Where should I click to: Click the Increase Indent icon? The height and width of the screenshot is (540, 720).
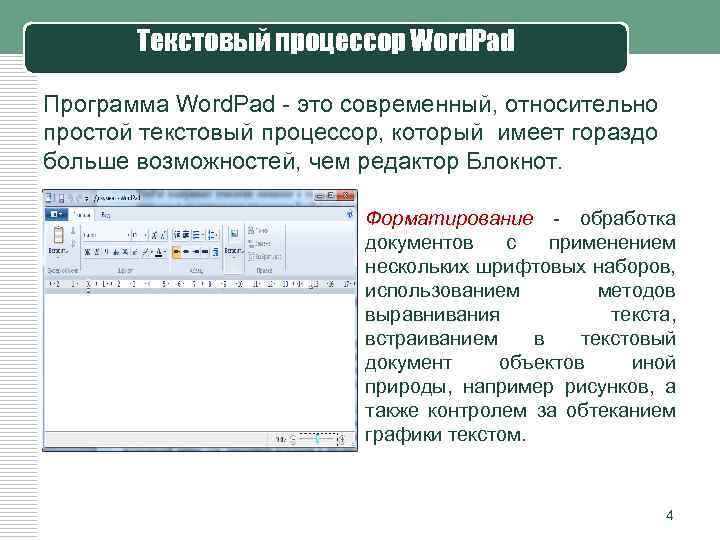[186, 235]
